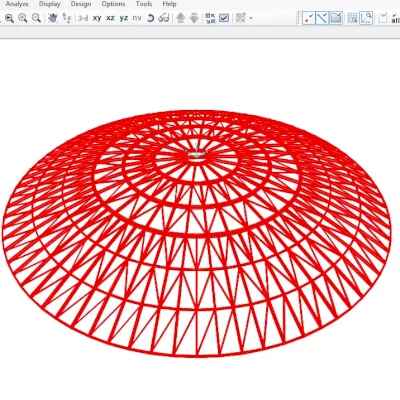Open the Design menu
The width and height of the screenshot is (400, 400).
81,4
